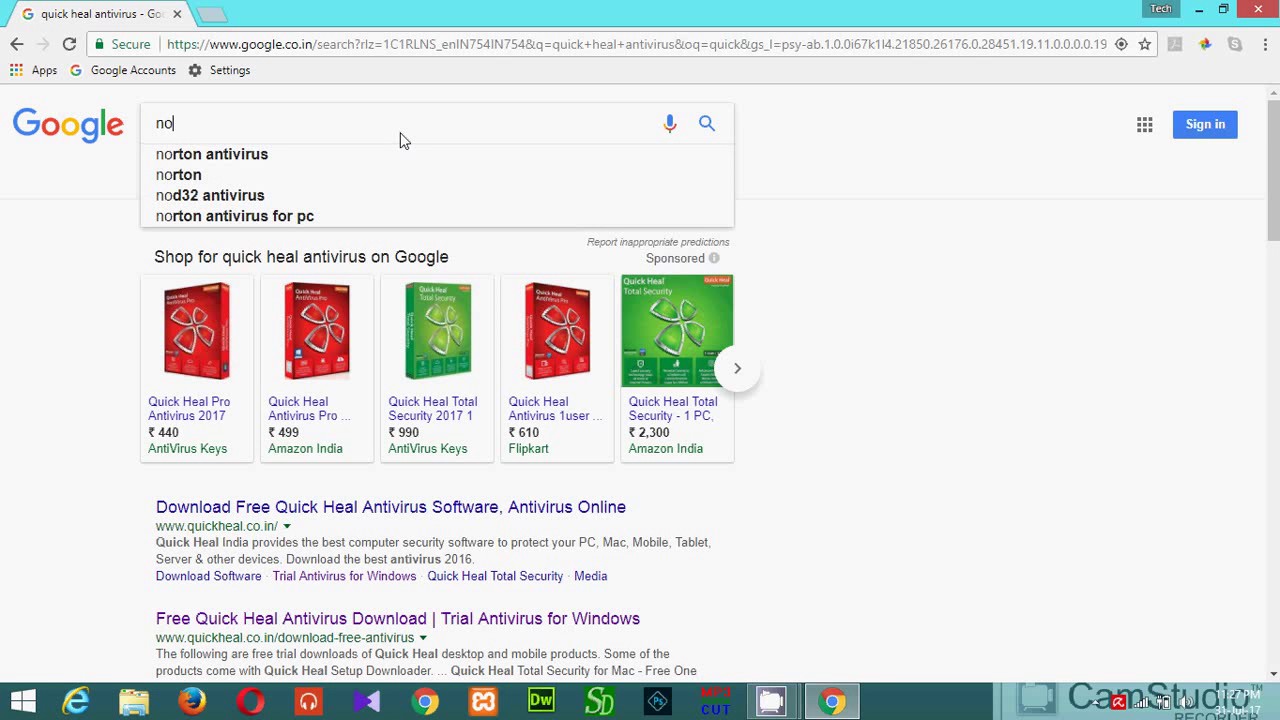Image resolution: width=1280 pixels, height=720 pixels.
Task: Click inside the Google search box
Action: [x=400, y=123]
